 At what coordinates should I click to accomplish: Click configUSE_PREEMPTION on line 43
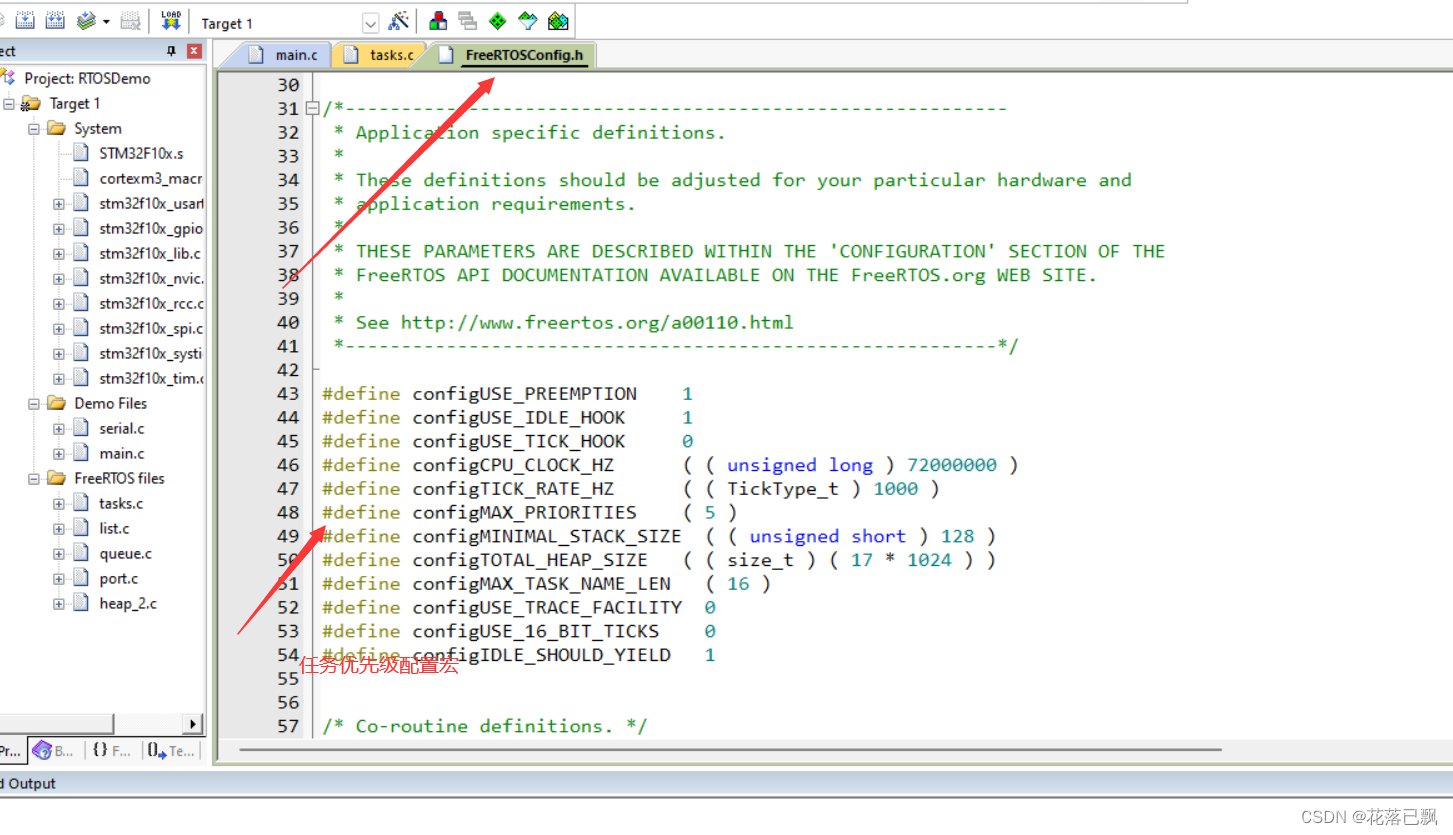click(x=524, y=394)
